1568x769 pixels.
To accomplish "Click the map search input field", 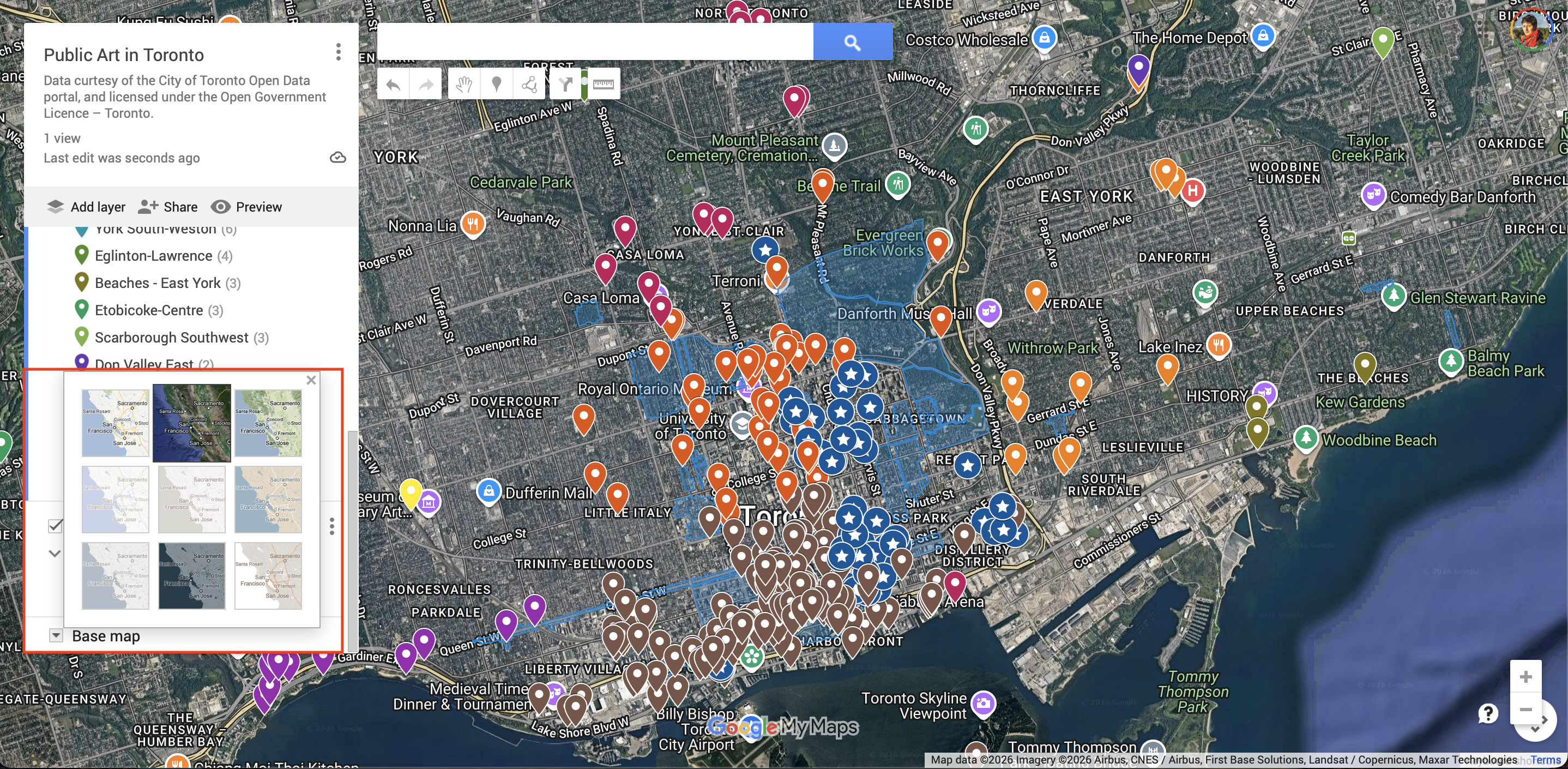I will pos(595,42).
